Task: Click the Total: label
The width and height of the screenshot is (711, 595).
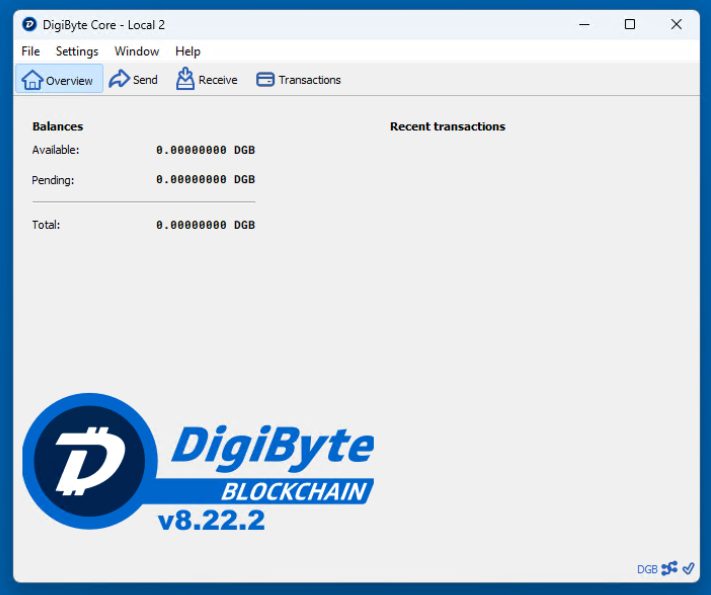Action: 46,225
